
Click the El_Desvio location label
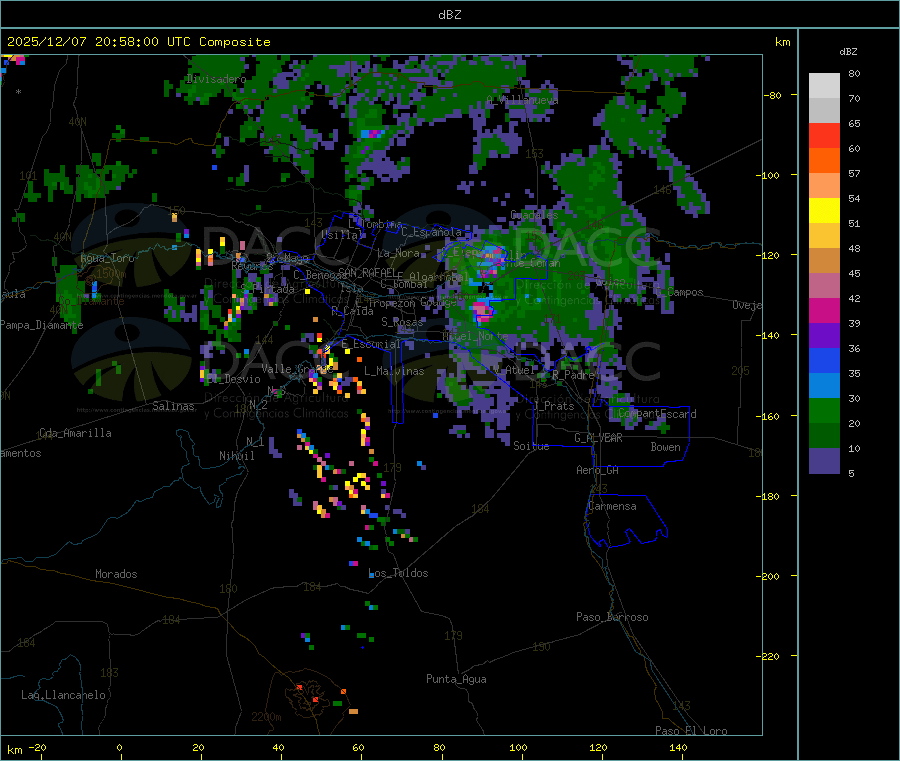point(234,379)
